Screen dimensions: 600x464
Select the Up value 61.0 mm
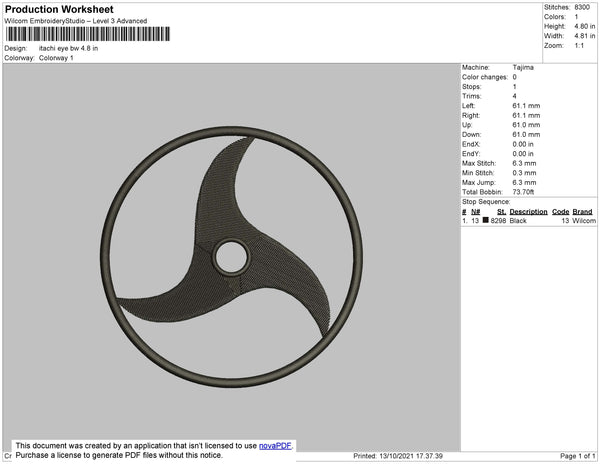526,125
